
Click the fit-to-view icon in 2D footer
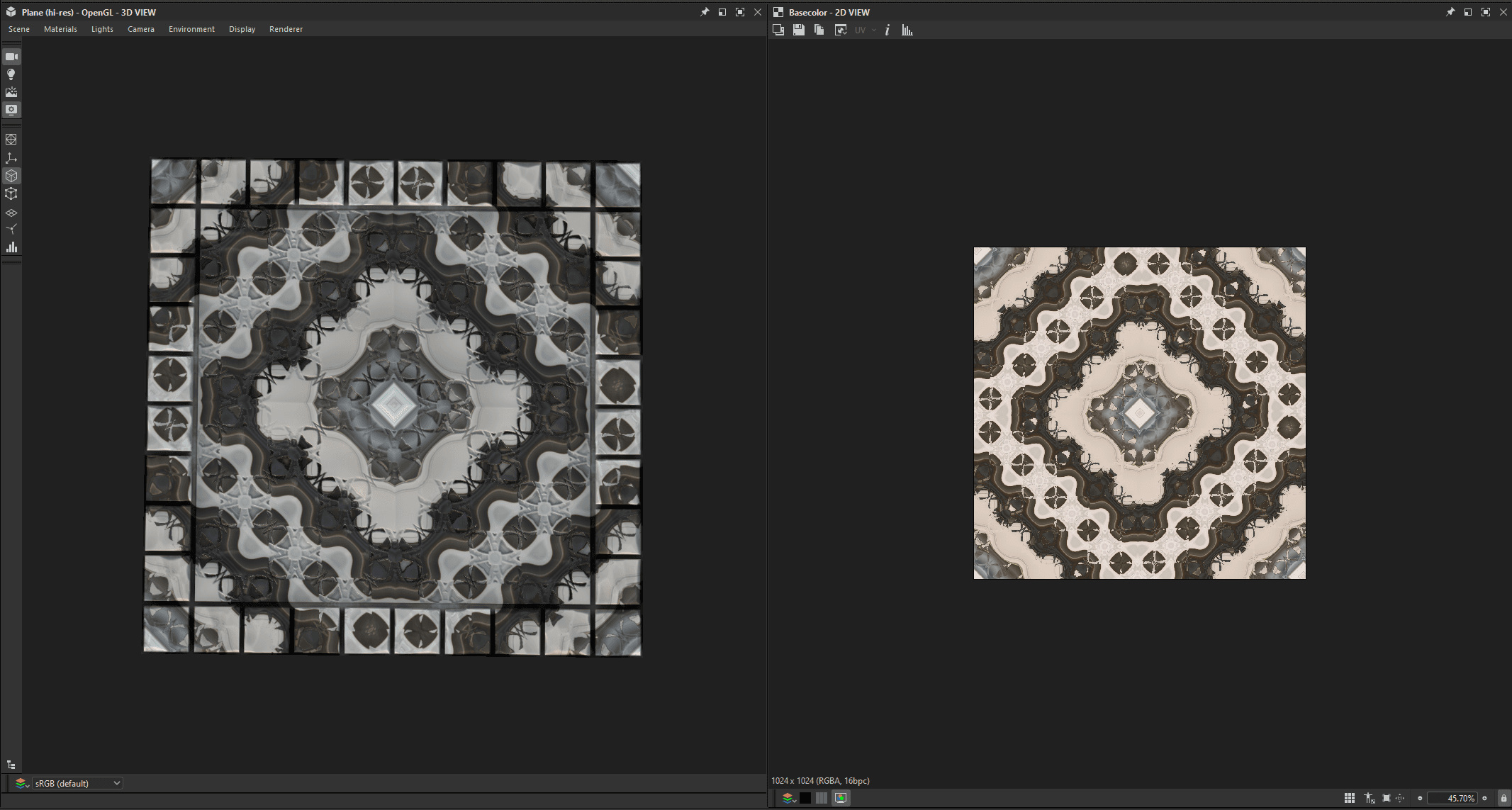click(1387, 798)
